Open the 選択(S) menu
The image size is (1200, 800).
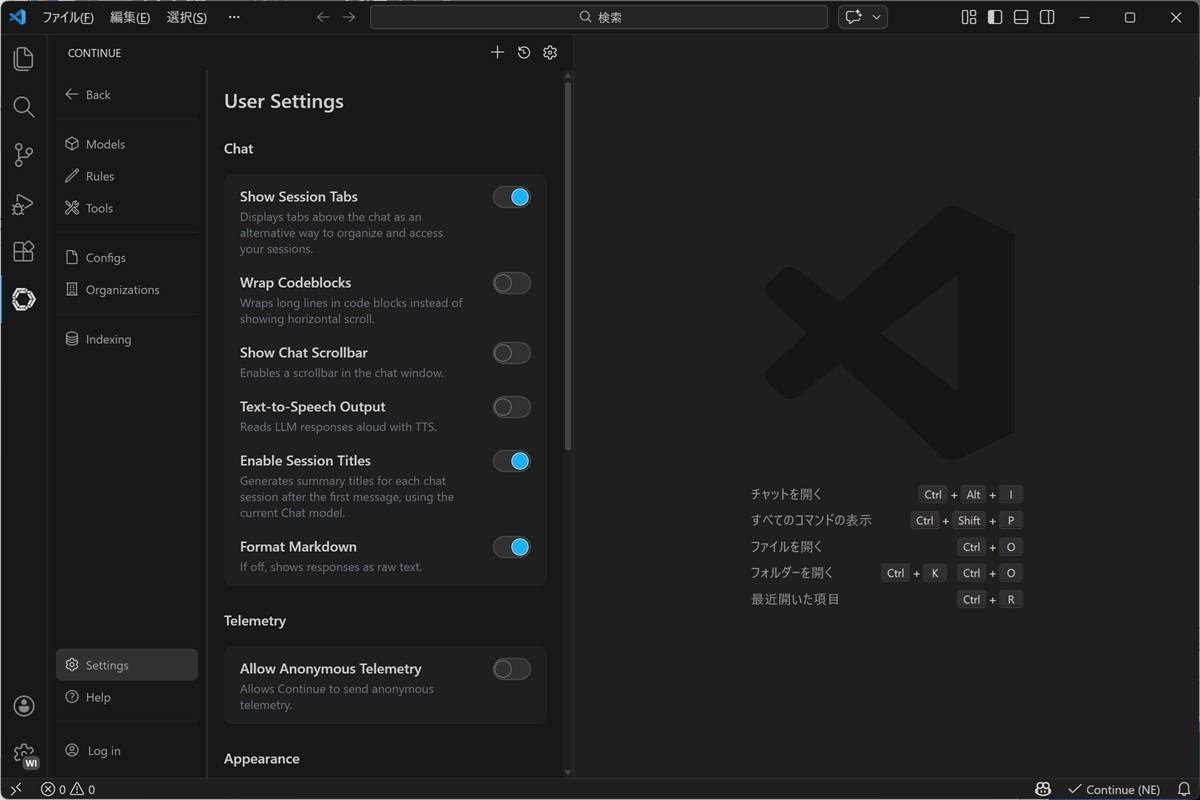(186, 17)
